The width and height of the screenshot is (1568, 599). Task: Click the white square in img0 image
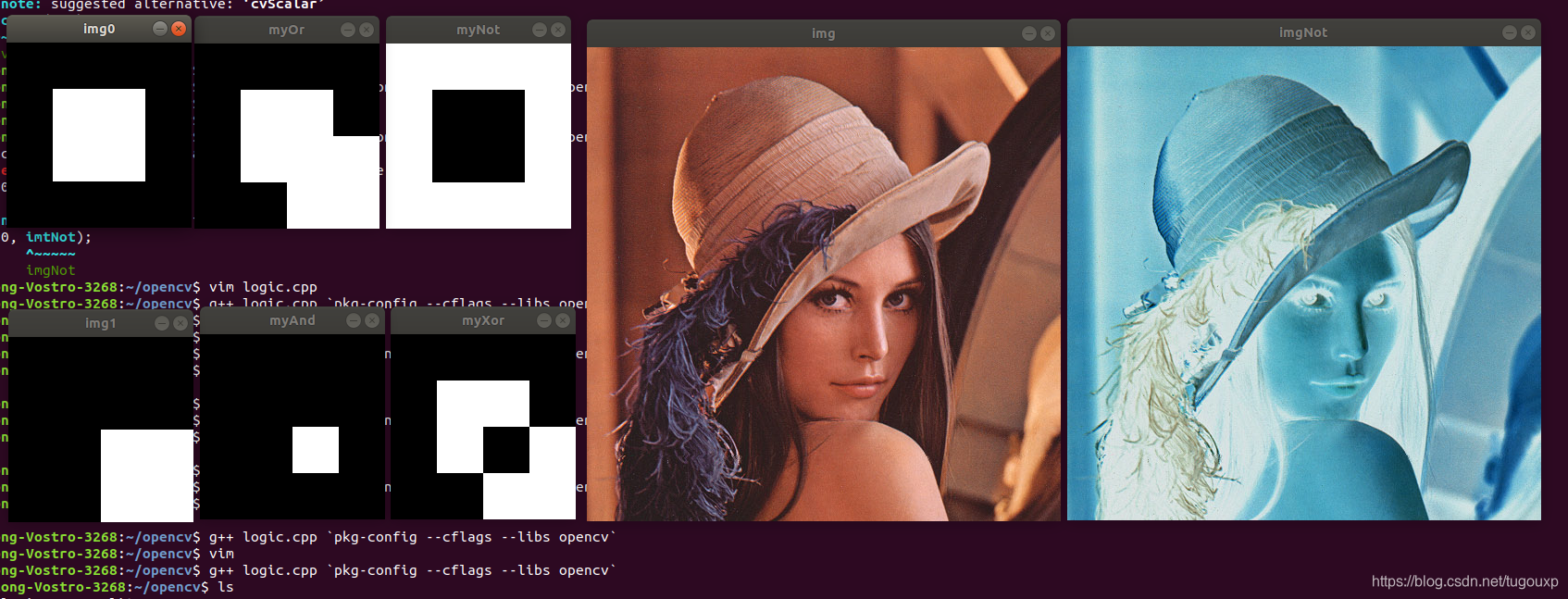pyautogui.click(x=99, y=135)
